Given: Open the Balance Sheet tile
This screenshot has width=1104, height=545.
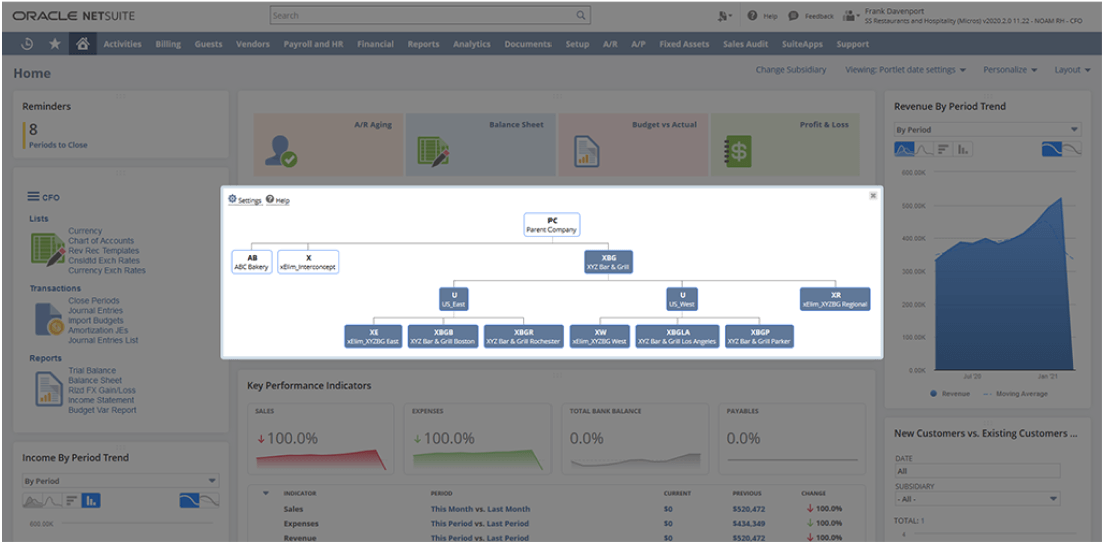Looking at the screenshot, I should pos(480,144).
